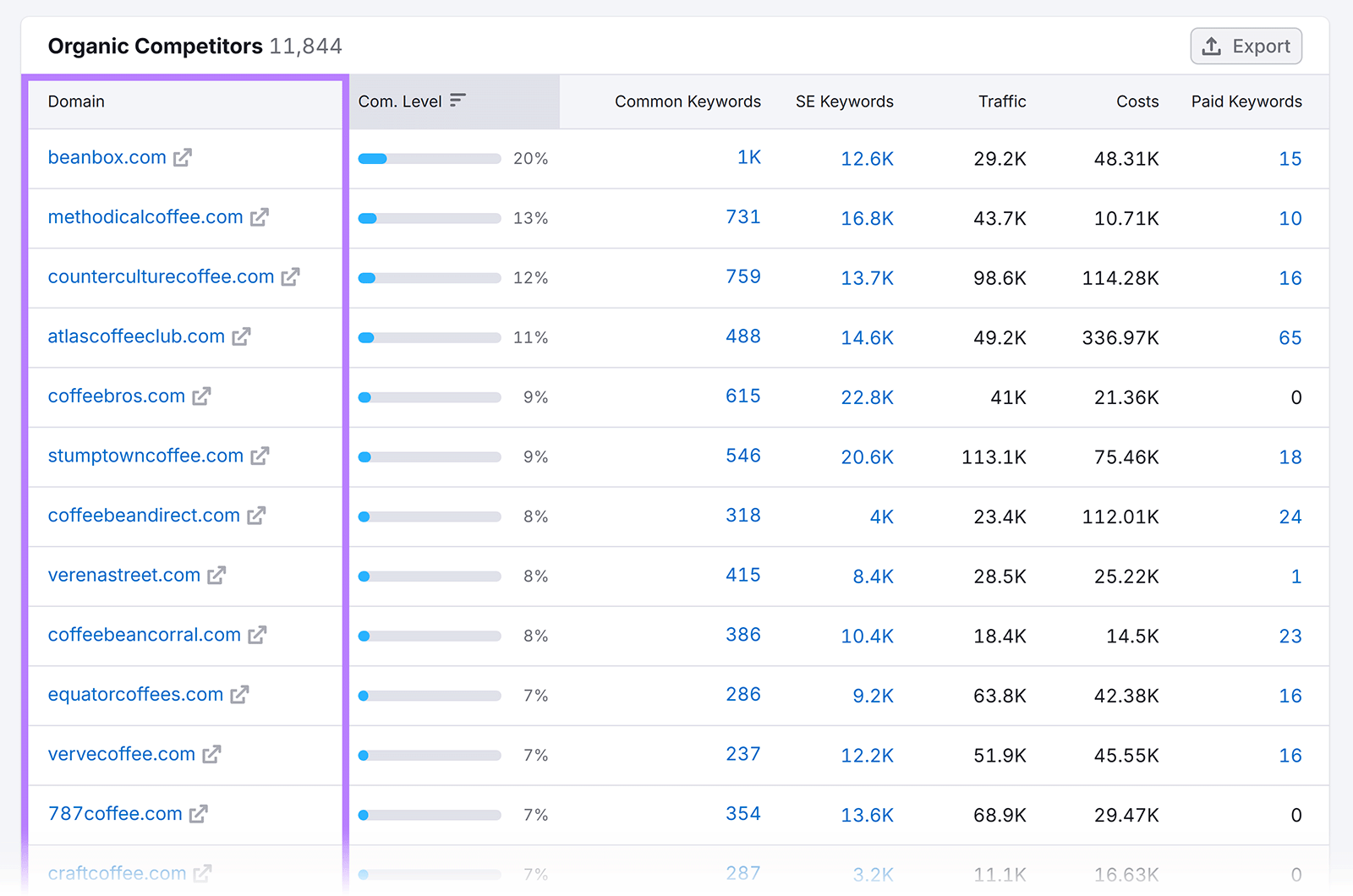
Task: Open external link icon next to coffeebros.com
Action: pos(201,396)
